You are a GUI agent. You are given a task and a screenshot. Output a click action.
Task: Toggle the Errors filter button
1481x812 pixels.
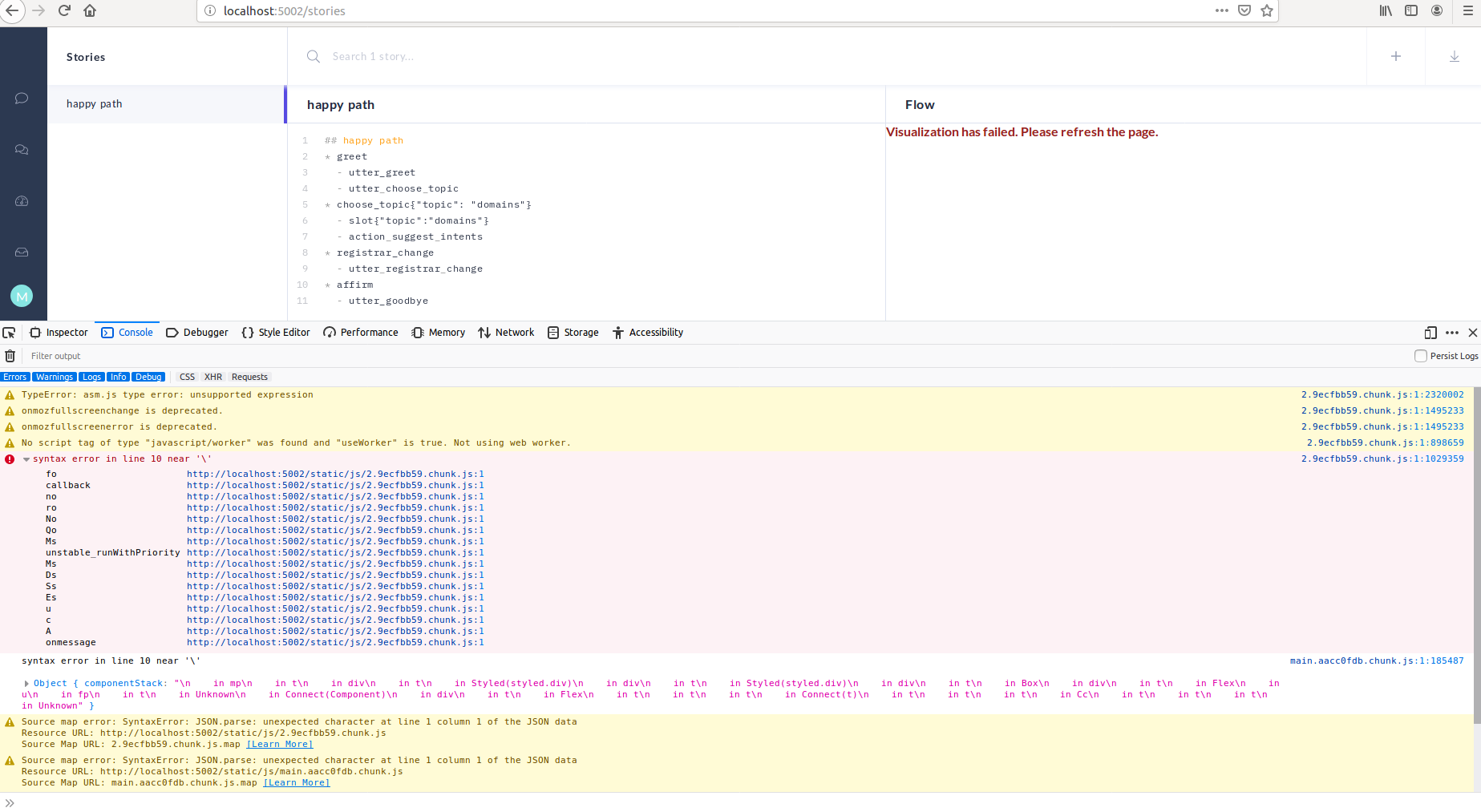coord(15,377)
